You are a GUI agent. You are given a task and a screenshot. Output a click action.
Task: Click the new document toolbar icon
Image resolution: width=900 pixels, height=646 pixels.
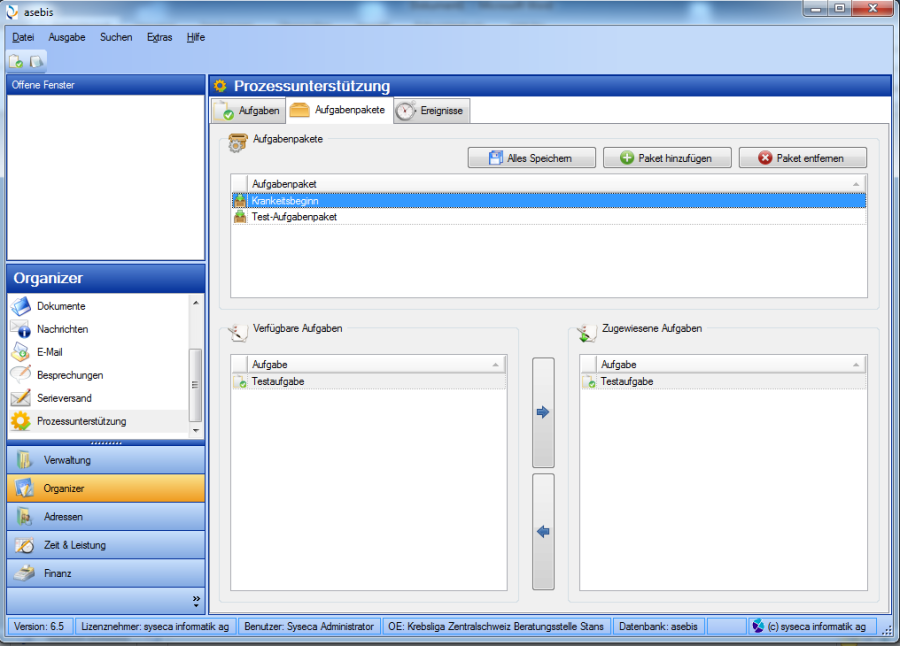point(16,61)
